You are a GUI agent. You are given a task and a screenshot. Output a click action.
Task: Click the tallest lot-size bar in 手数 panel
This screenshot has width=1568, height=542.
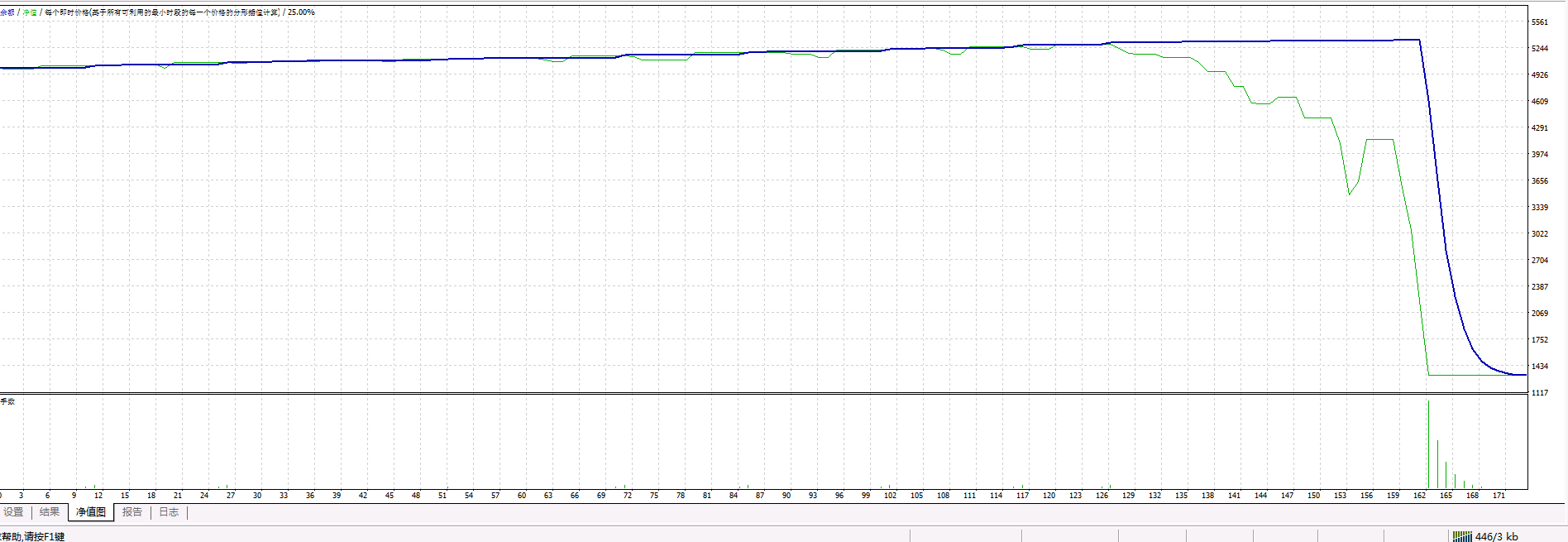click(1428, 444)
